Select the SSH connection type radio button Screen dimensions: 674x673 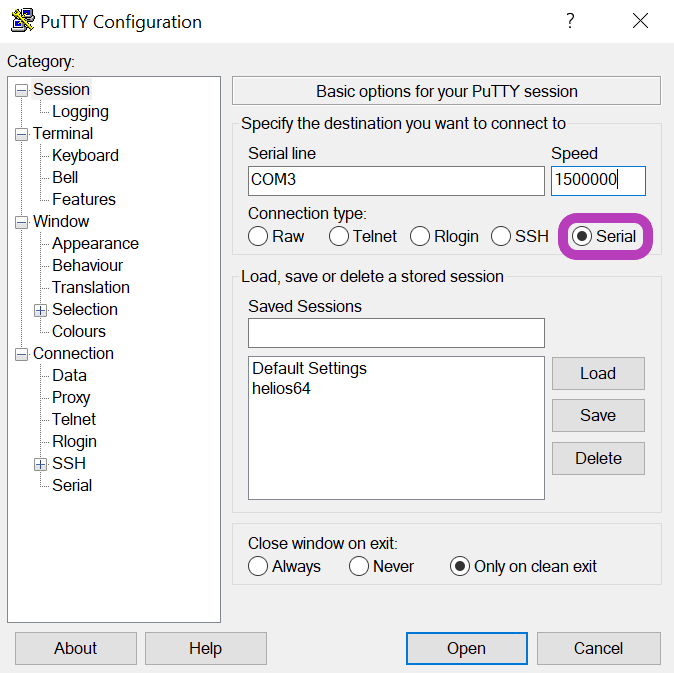(501, 236)
